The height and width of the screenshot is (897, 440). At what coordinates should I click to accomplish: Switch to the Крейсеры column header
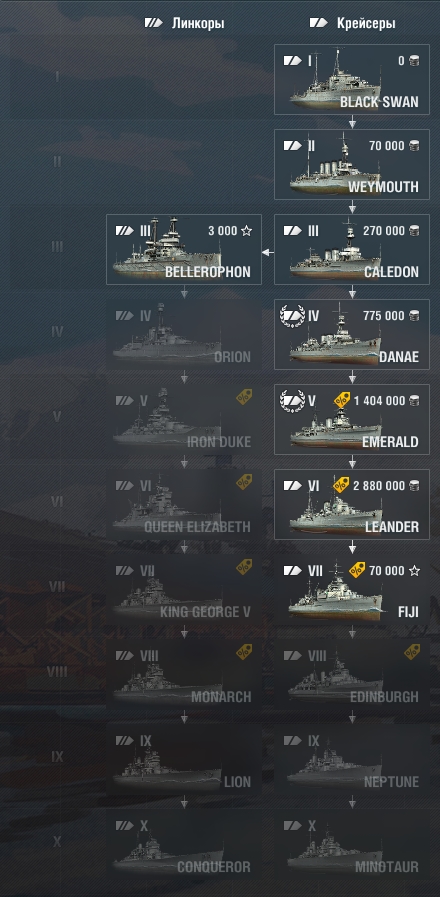pyautogui.click(x=352, y=23)
